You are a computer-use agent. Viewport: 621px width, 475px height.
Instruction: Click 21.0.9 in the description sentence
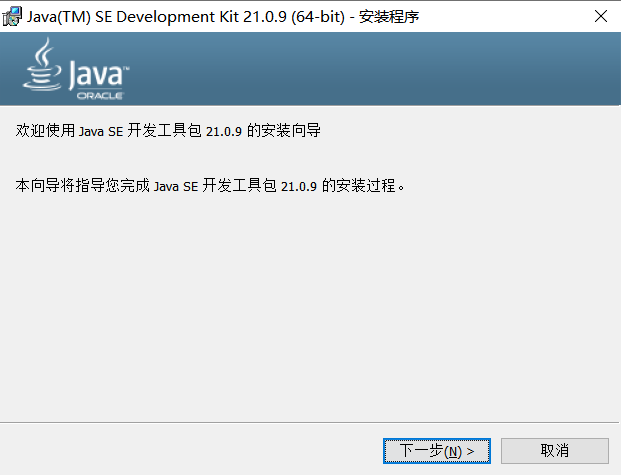[x=299, y=186]
